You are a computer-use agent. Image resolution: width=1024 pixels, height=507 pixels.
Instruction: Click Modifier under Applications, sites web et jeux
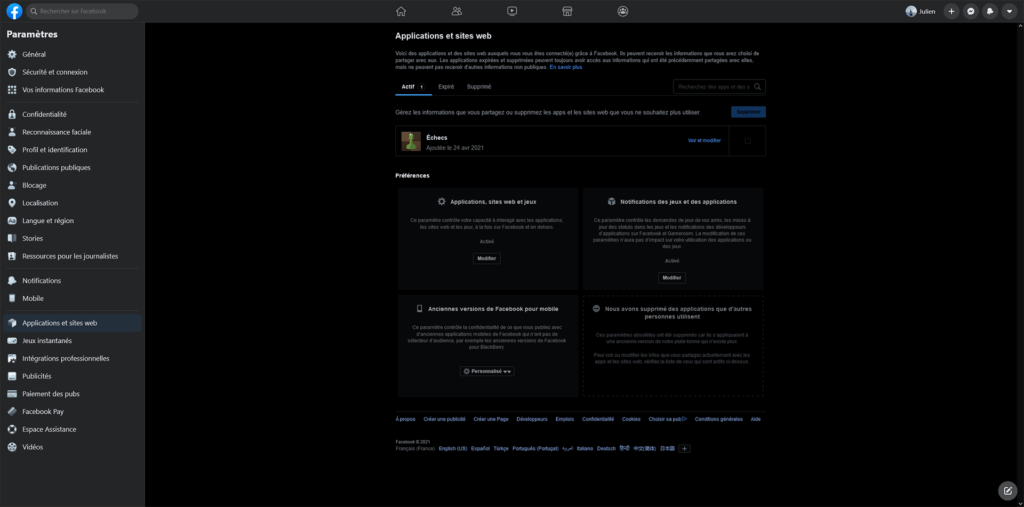point(487,259)
